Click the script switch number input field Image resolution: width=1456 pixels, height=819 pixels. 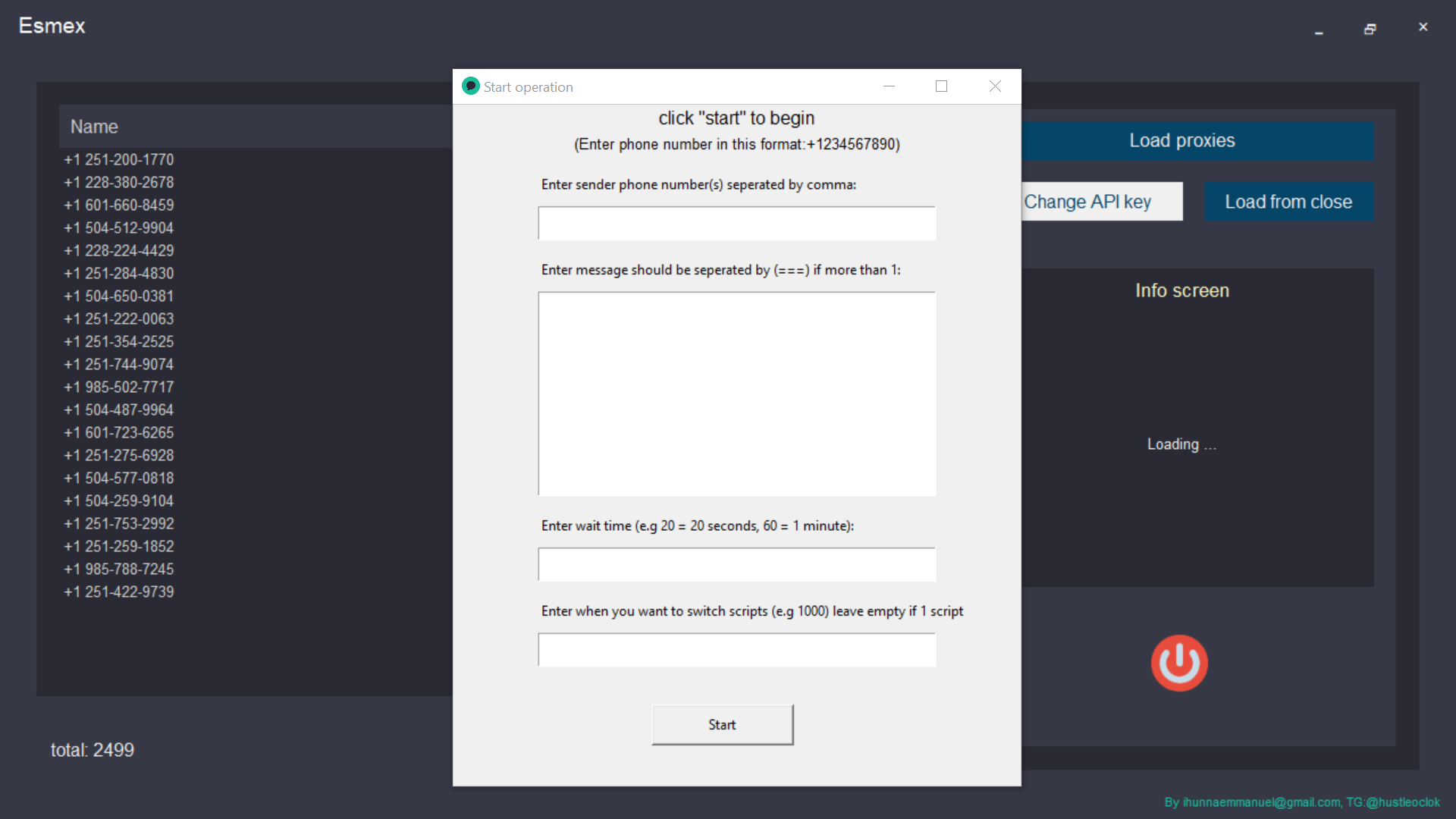point(738,650)
